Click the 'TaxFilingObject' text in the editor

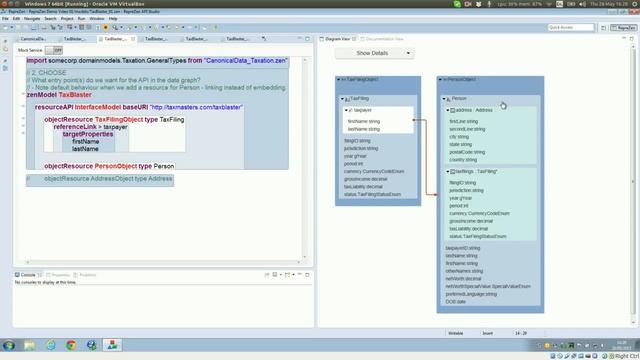[x=119, y=120]
